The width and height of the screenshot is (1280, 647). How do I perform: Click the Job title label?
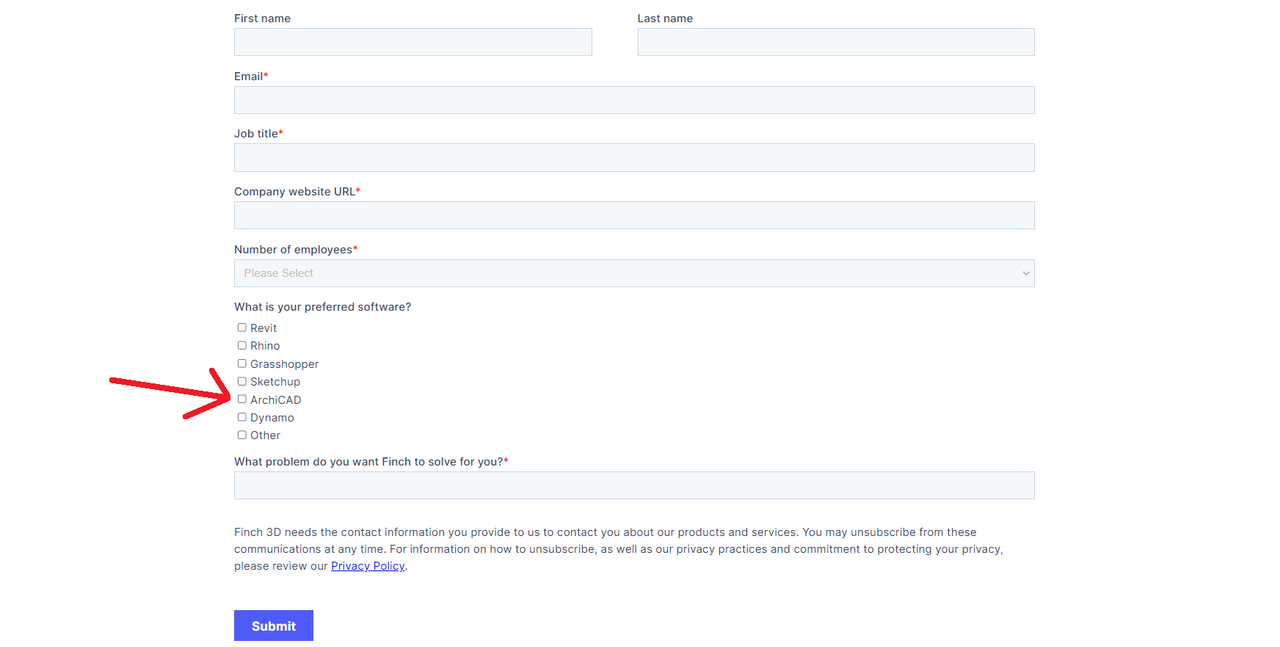(x=258, y=134)
